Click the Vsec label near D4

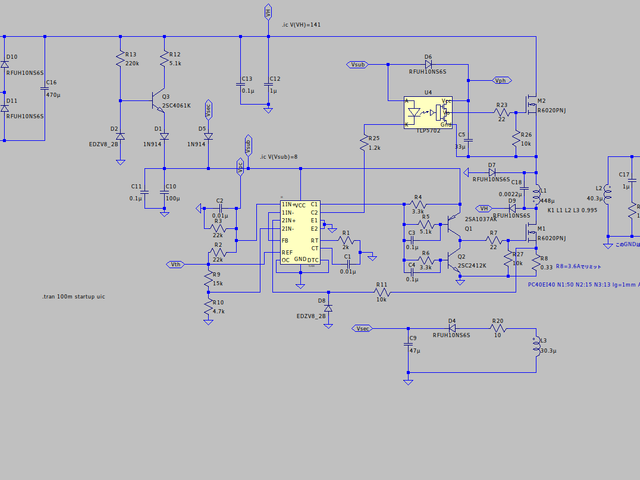[363, 328]
